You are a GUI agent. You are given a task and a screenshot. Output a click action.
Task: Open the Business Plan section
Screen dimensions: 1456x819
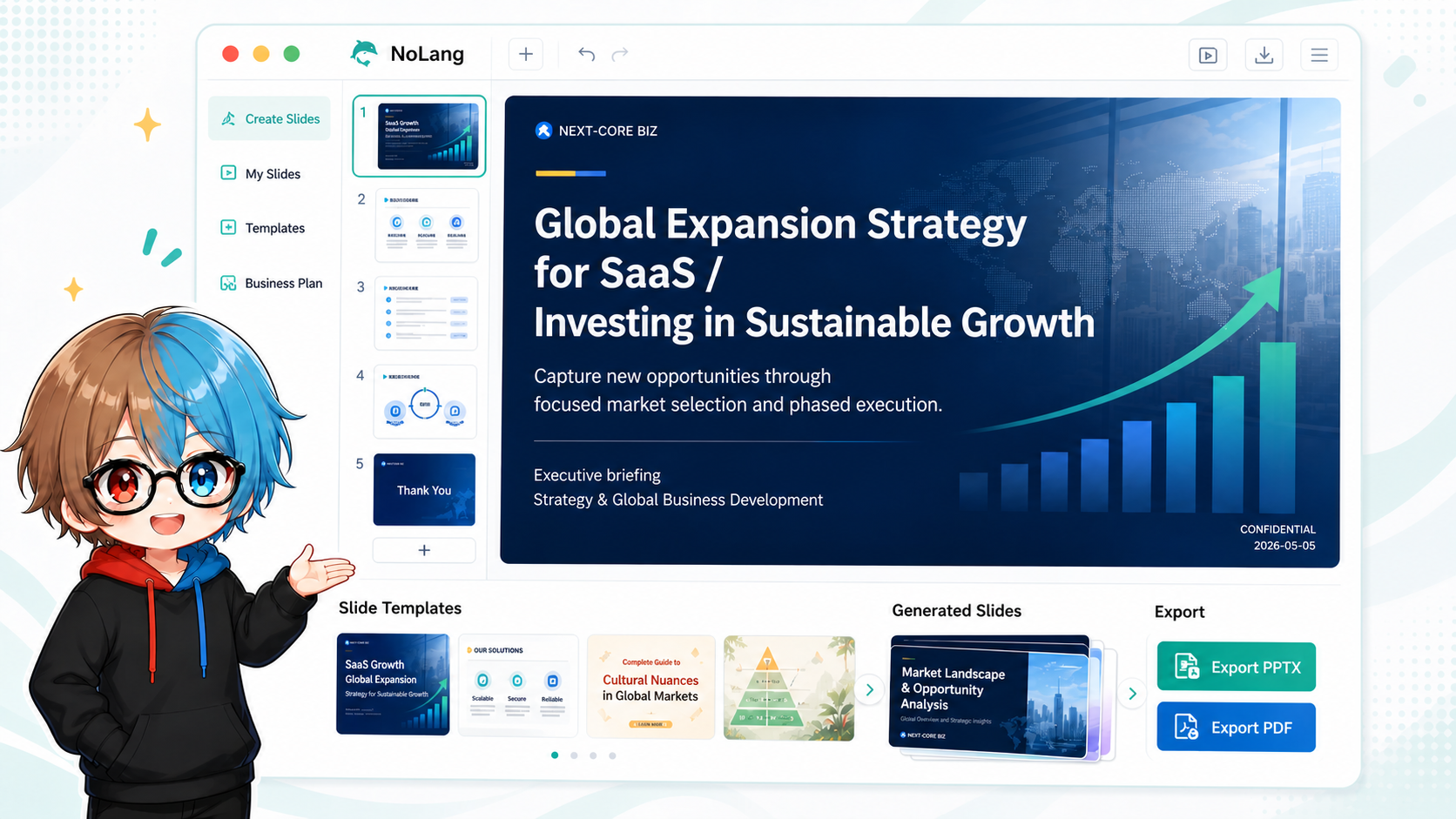270,283
